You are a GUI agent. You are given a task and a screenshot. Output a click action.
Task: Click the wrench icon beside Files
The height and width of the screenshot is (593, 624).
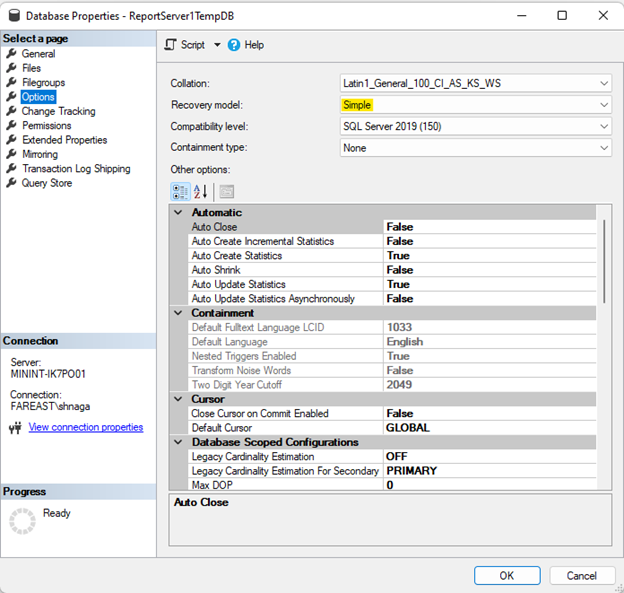click(12, 68)
